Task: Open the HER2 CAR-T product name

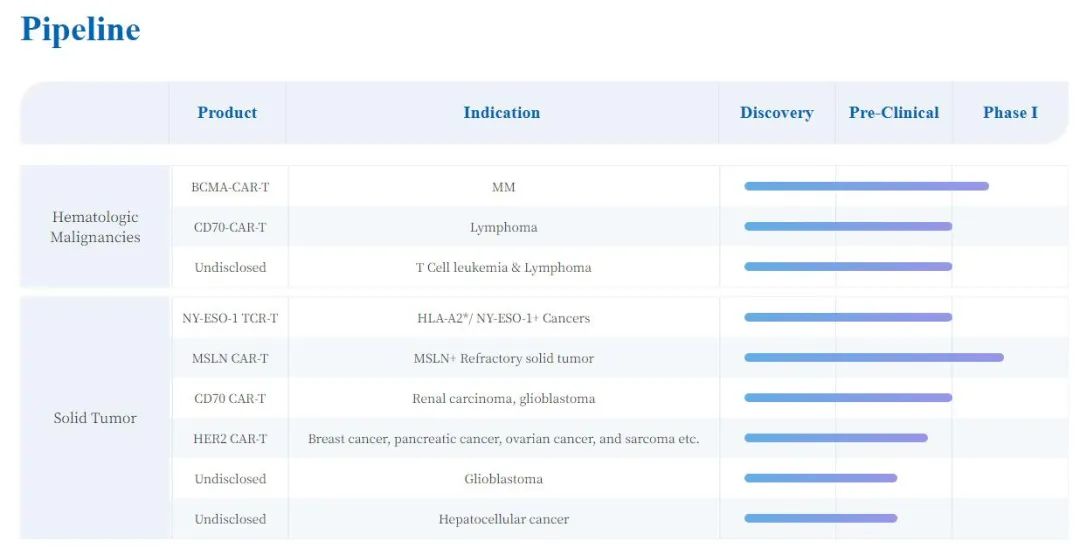Action: coord(230,438)
